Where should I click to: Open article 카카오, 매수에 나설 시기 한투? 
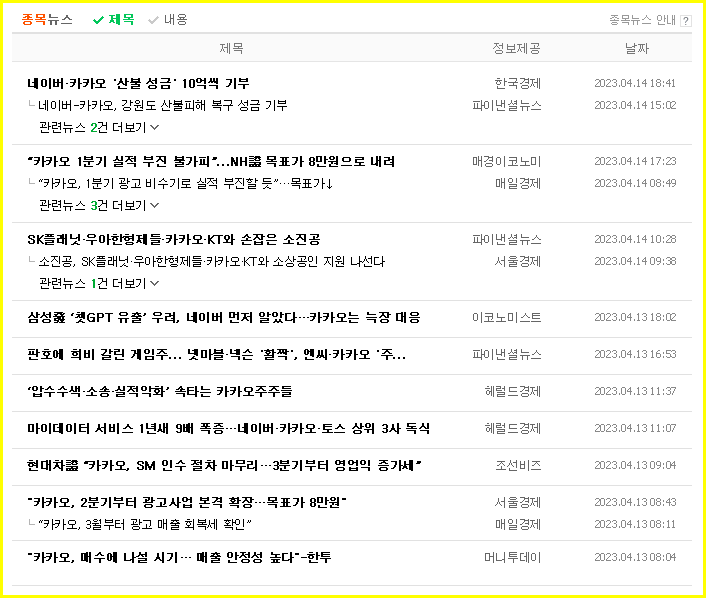pos(179,557)
